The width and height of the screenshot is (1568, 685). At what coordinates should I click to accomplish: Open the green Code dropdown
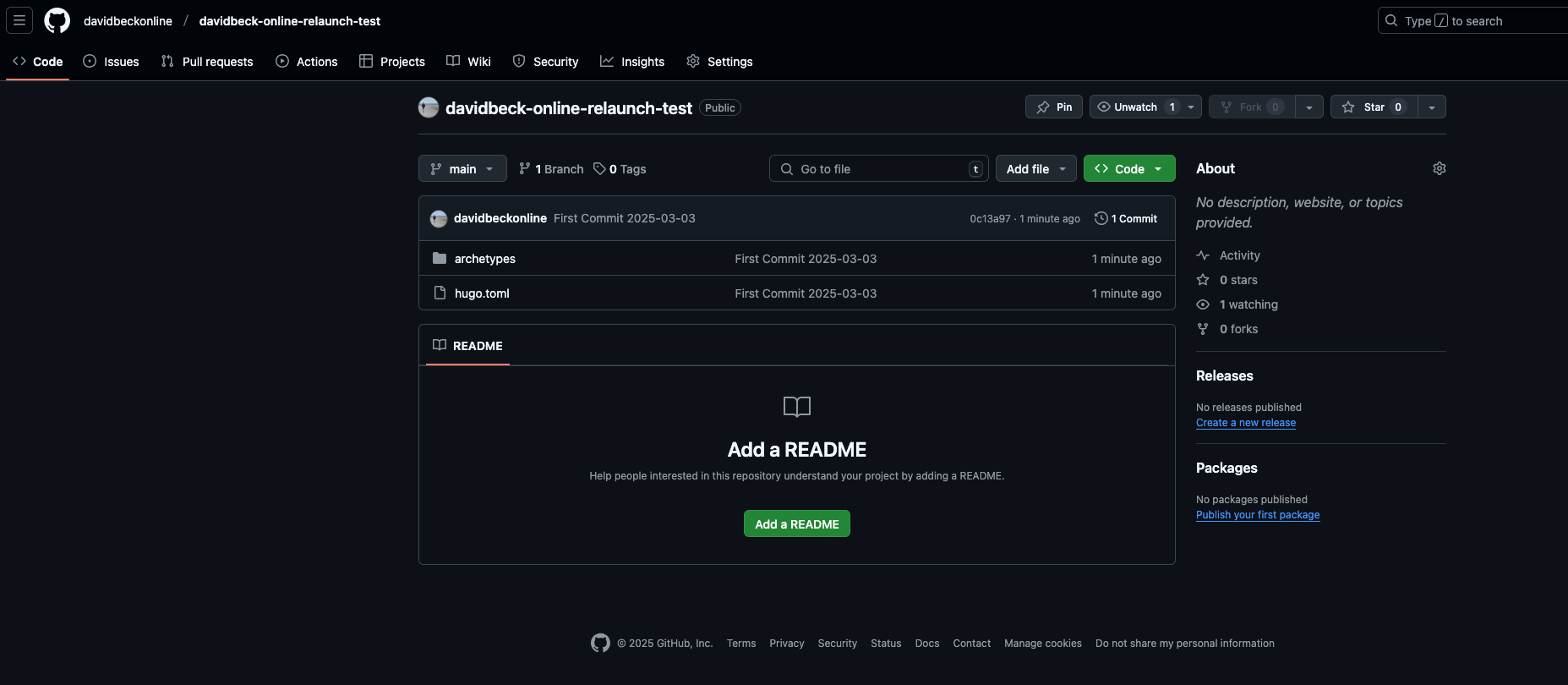coord(1129,168)
